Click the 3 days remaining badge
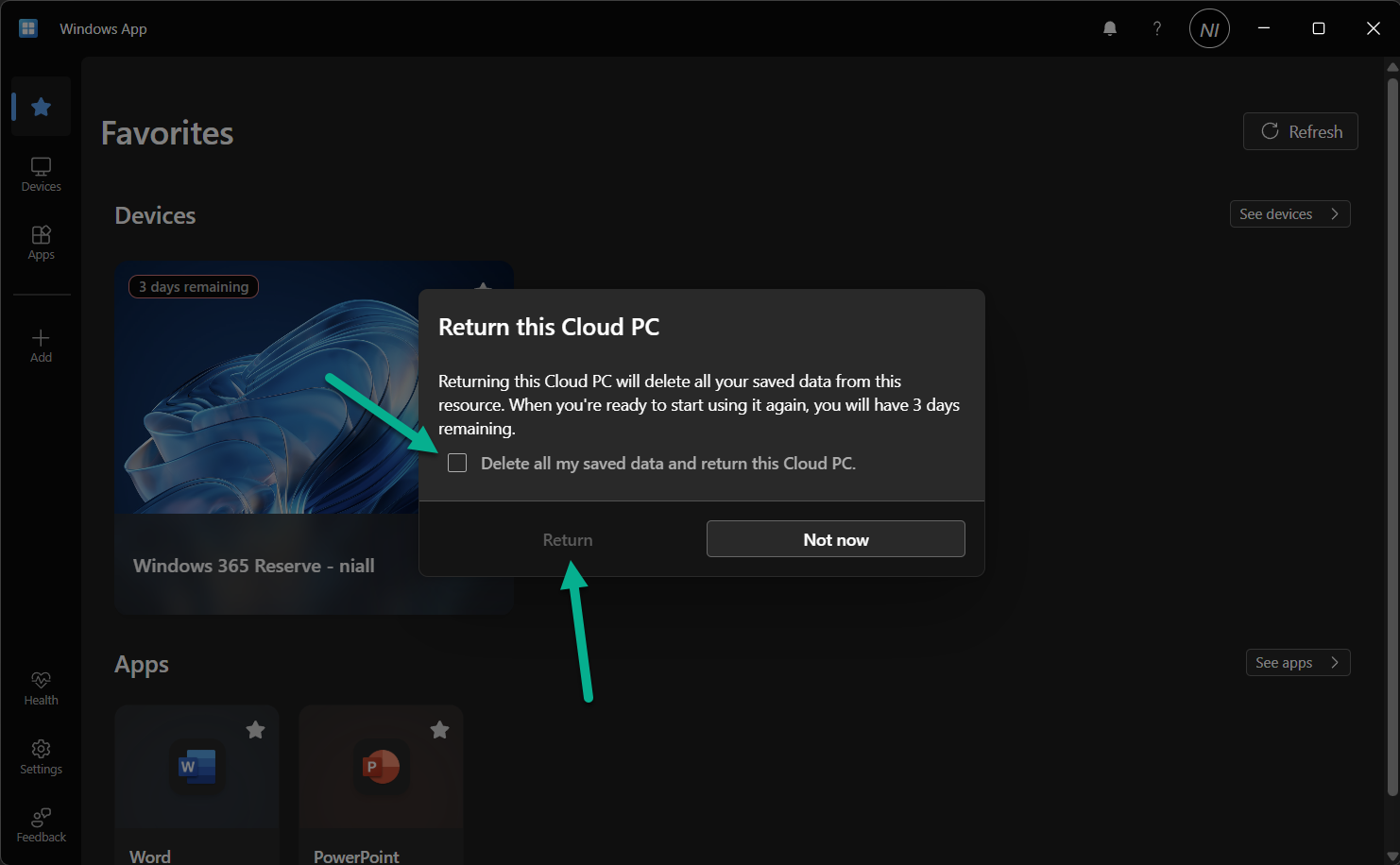This screenshot has width=1400, height=865. click(194, 287)
